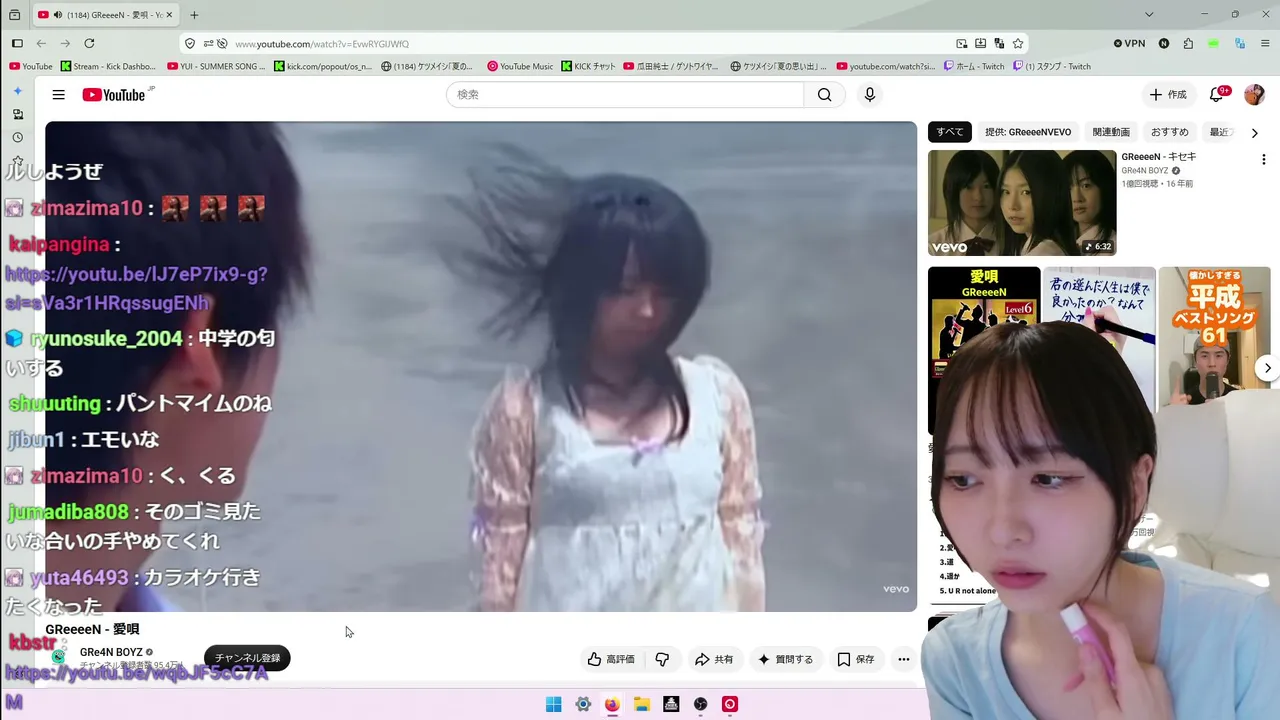Open a new browser tab
1280x720 pixels.
(194, 15)
